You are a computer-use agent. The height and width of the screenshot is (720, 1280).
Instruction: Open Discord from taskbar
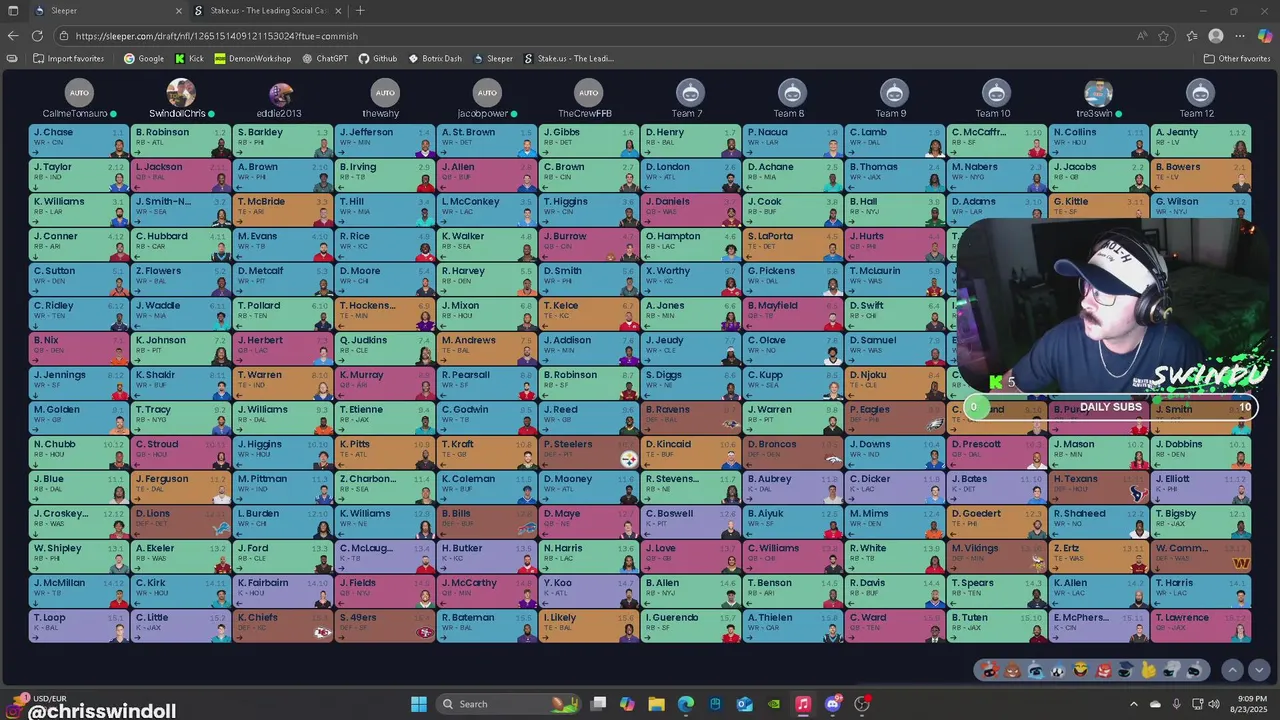[x=833, y=704]
